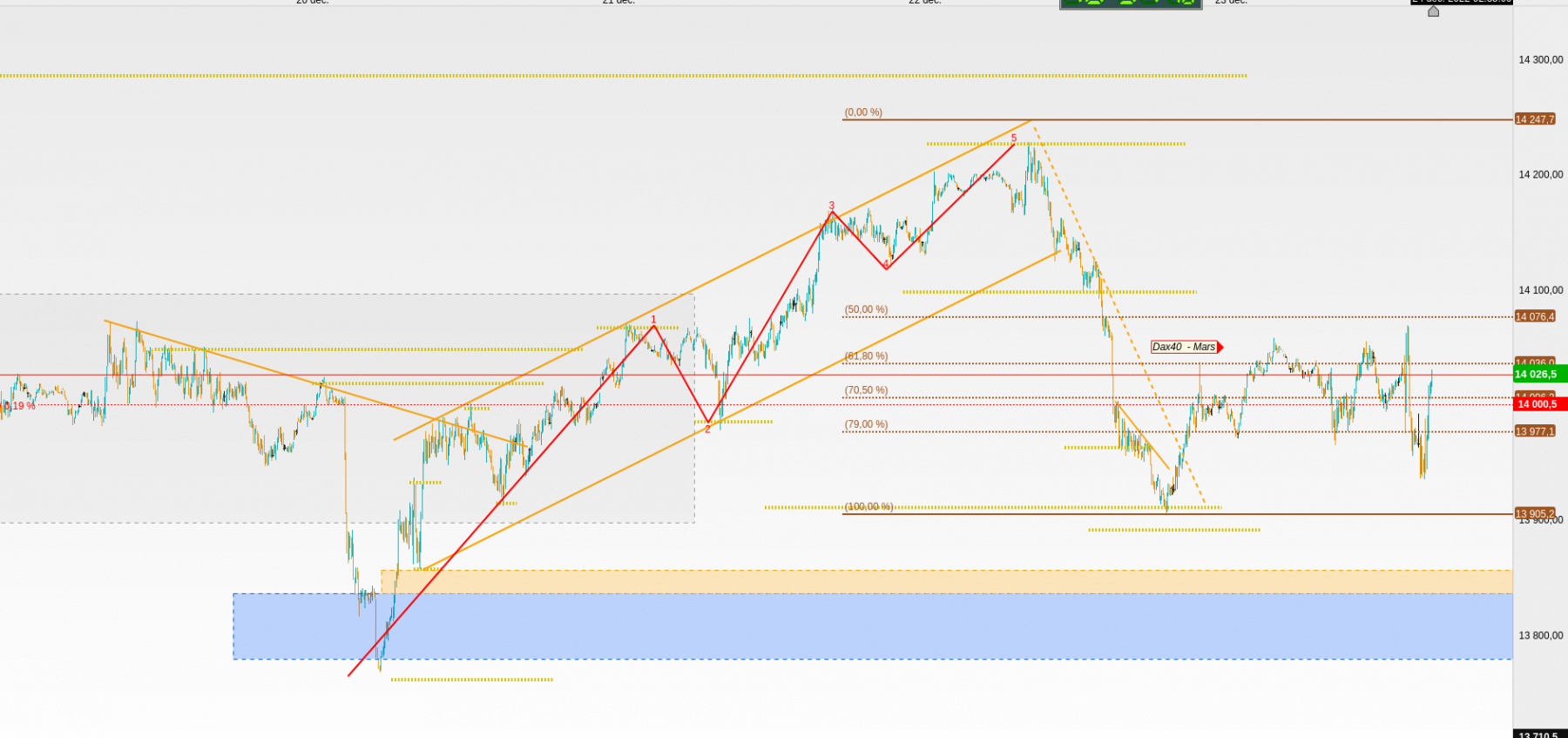Click the green icons panel at top
The width and height of the screenshot is (1568, 738).
click(1131, 3)
